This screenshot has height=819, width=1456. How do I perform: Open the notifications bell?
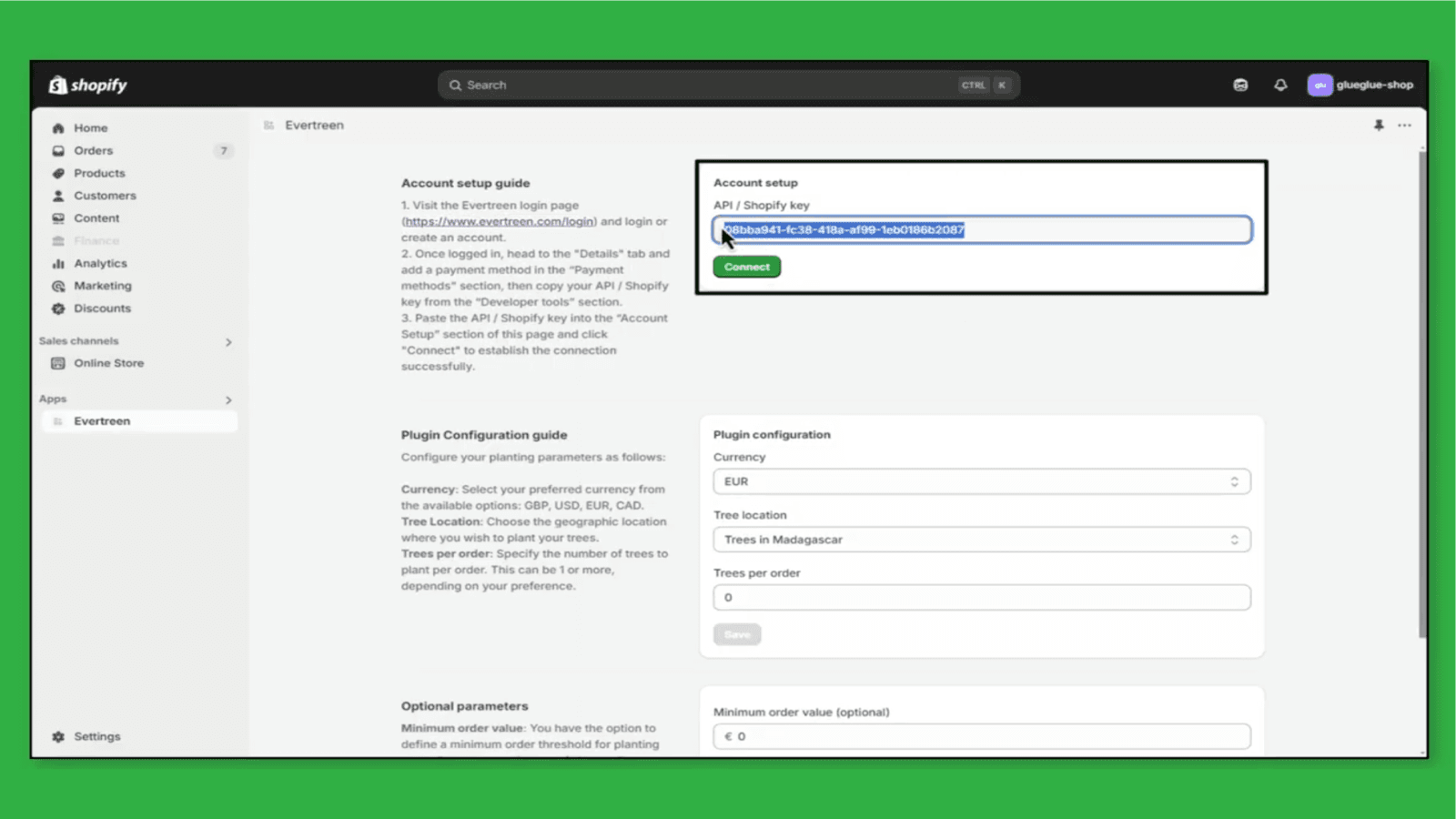[x=1279, y=84]
